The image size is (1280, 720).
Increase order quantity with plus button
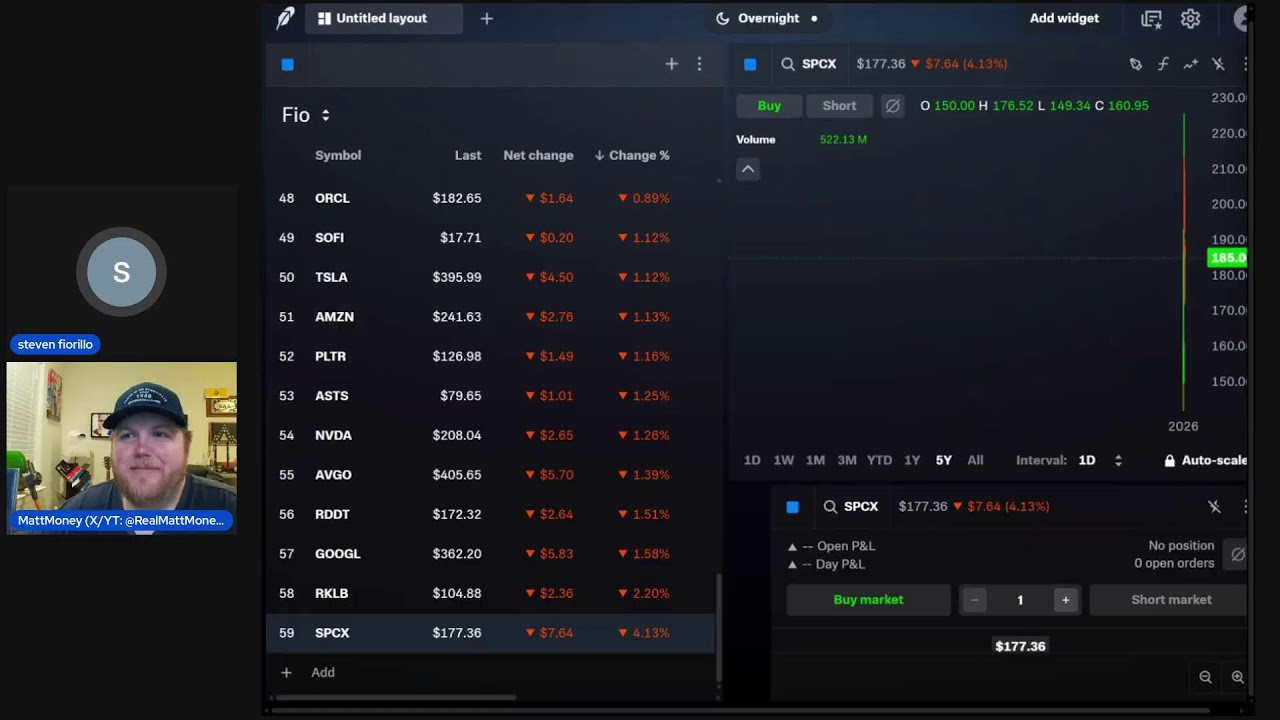click(1066, 600)
